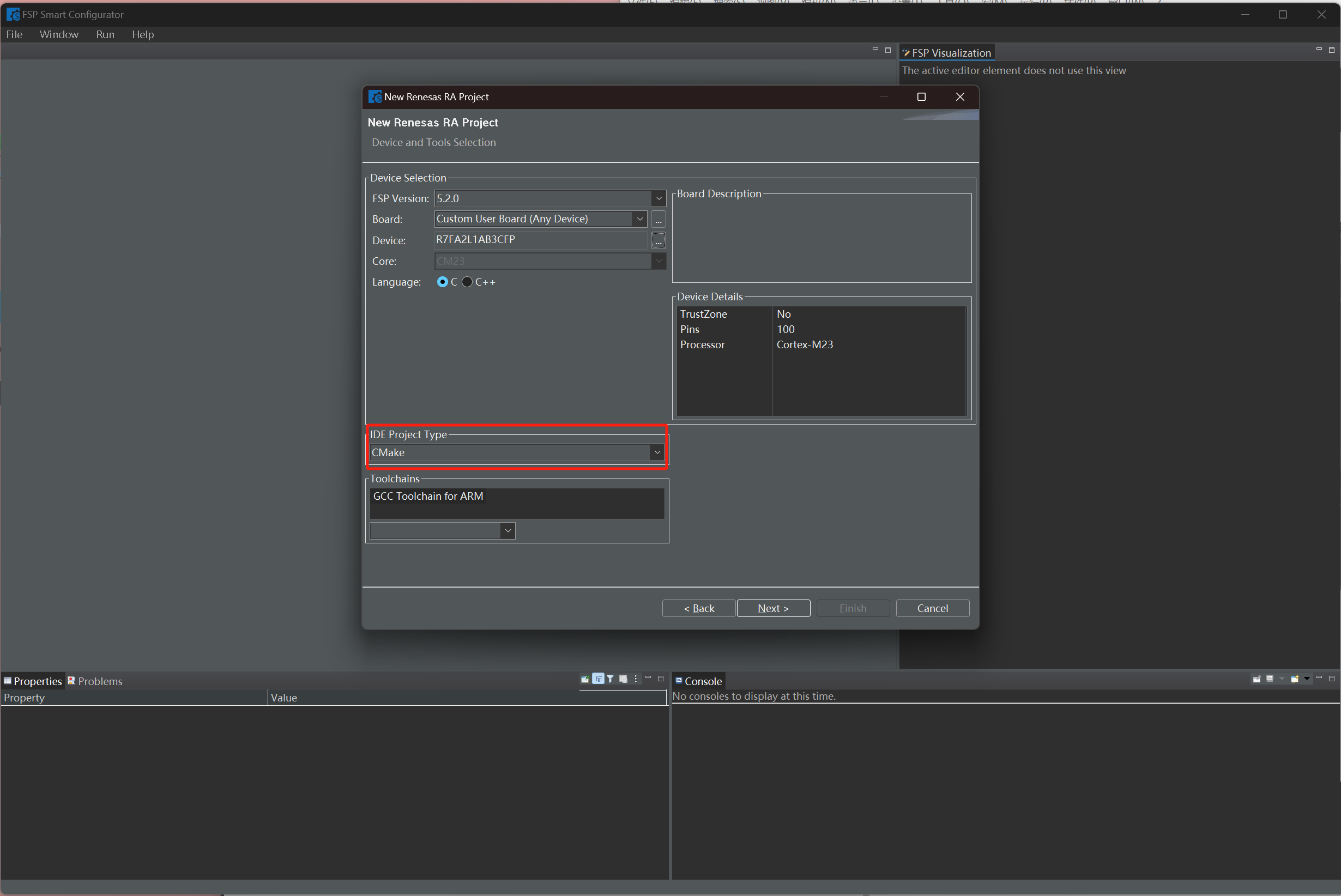Screen dimensions: 1341x896
Task: Cancel the new project dialog
Action: click(x=933, y=608)
